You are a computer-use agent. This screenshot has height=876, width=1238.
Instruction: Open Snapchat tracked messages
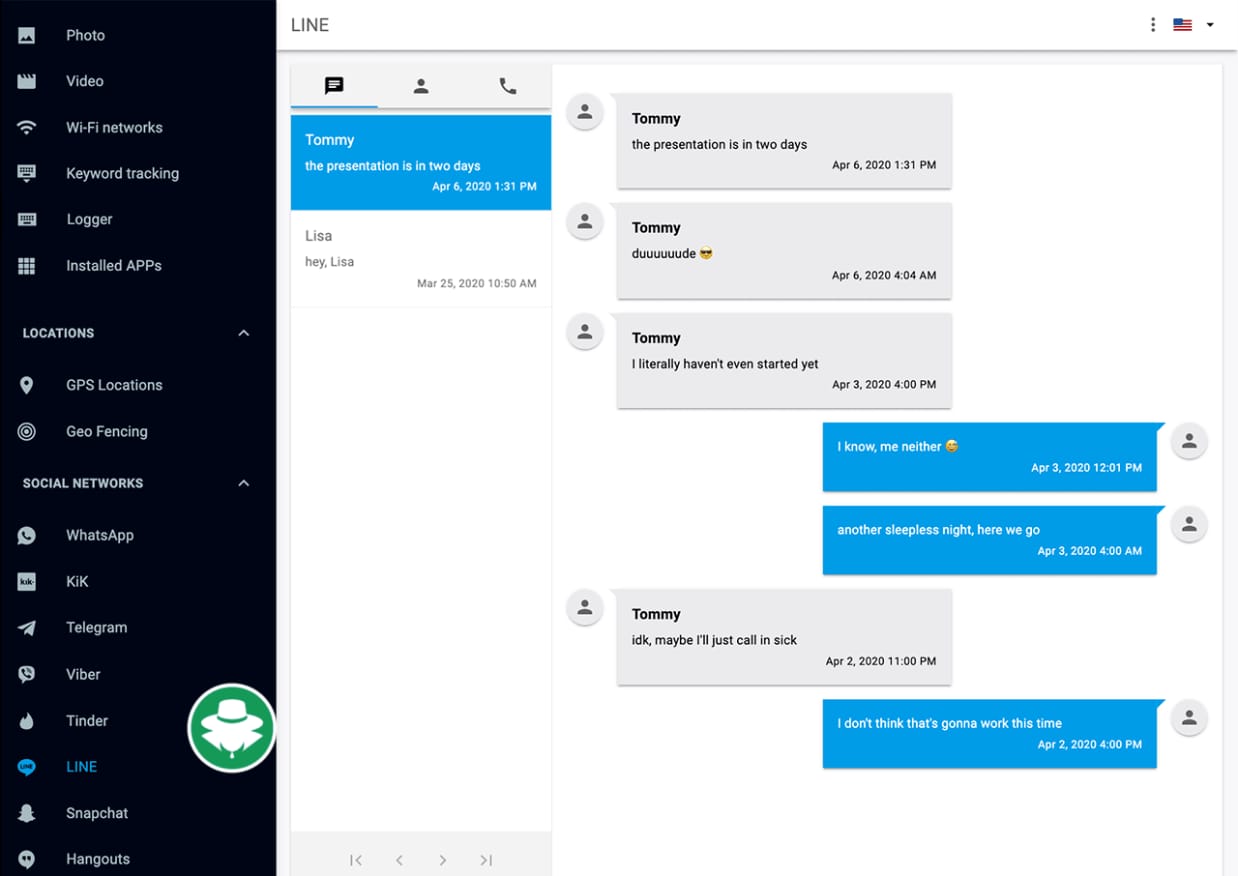pyautogui.click(x=26, y=812)
